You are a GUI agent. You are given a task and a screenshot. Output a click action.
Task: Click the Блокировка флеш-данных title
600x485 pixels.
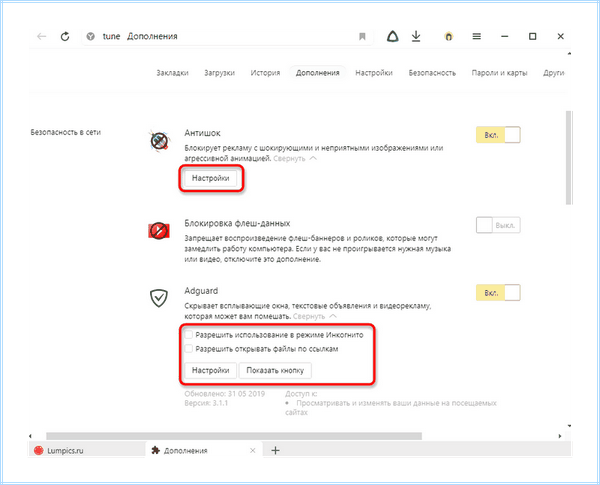[237, 223]
